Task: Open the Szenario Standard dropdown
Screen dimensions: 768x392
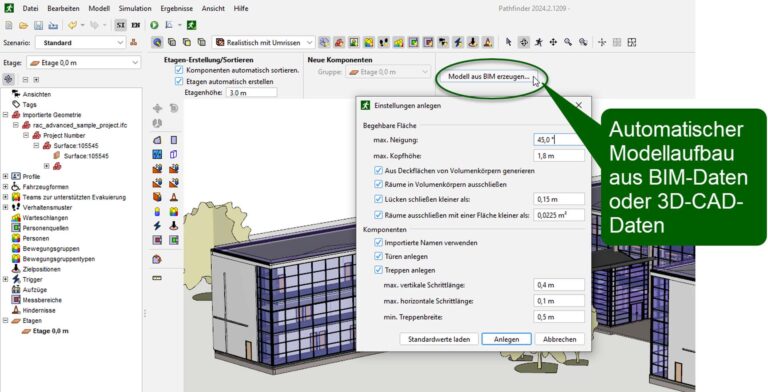Action: 81,43
